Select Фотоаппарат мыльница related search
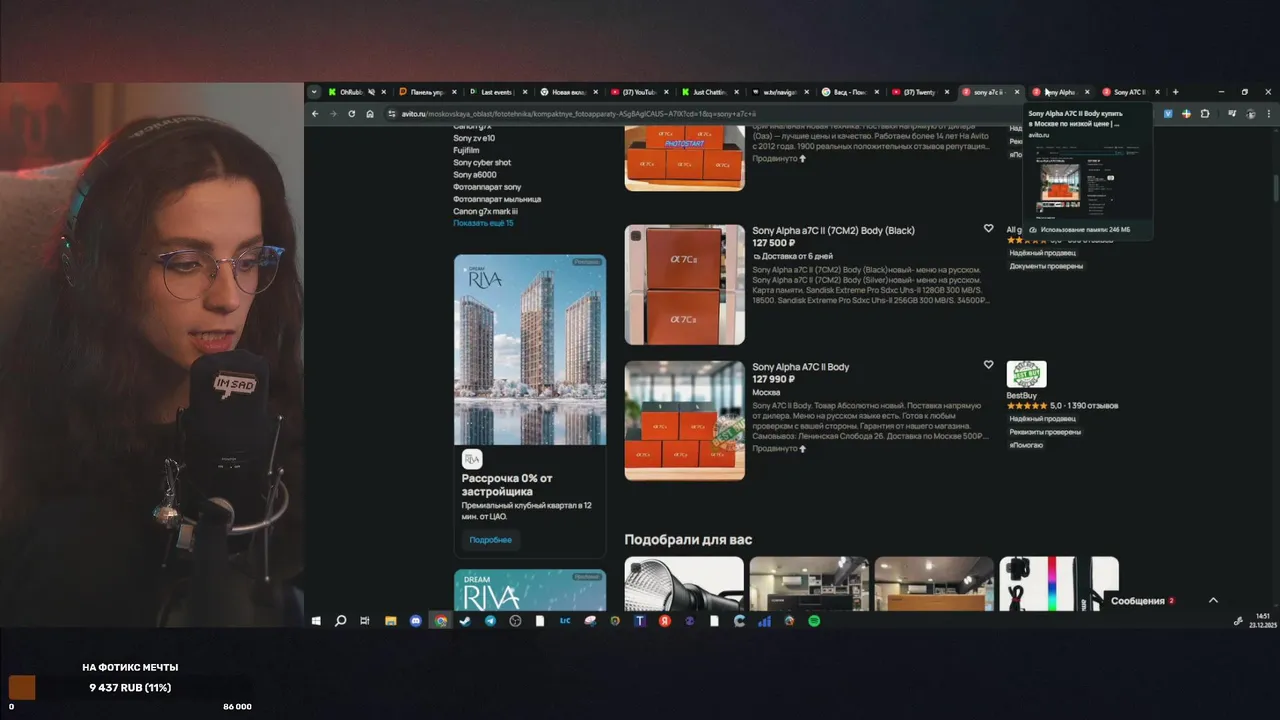Image resolution: width=1280 pixels, height=720 pixels. pyautogui.click(x=497, y=199)
